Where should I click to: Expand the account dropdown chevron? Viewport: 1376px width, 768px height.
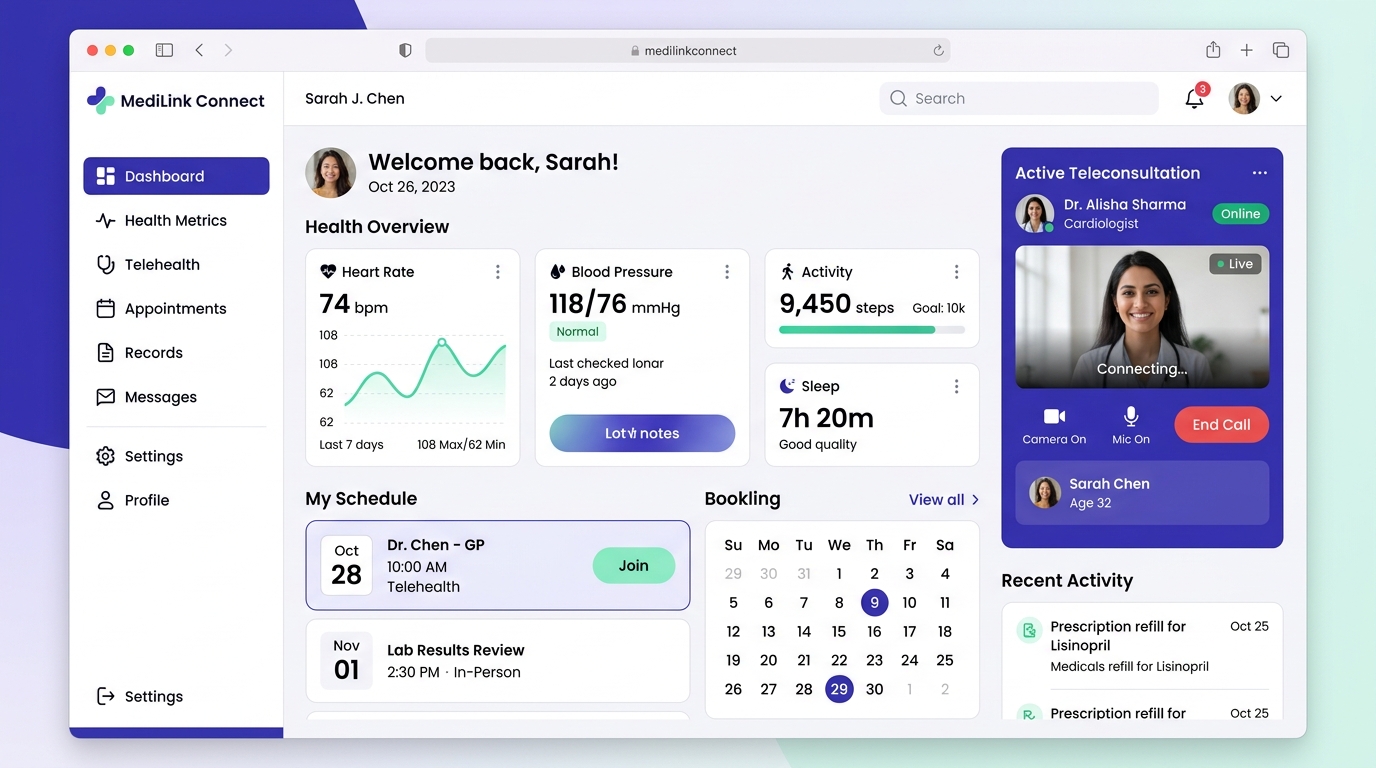click(1276, 99)
